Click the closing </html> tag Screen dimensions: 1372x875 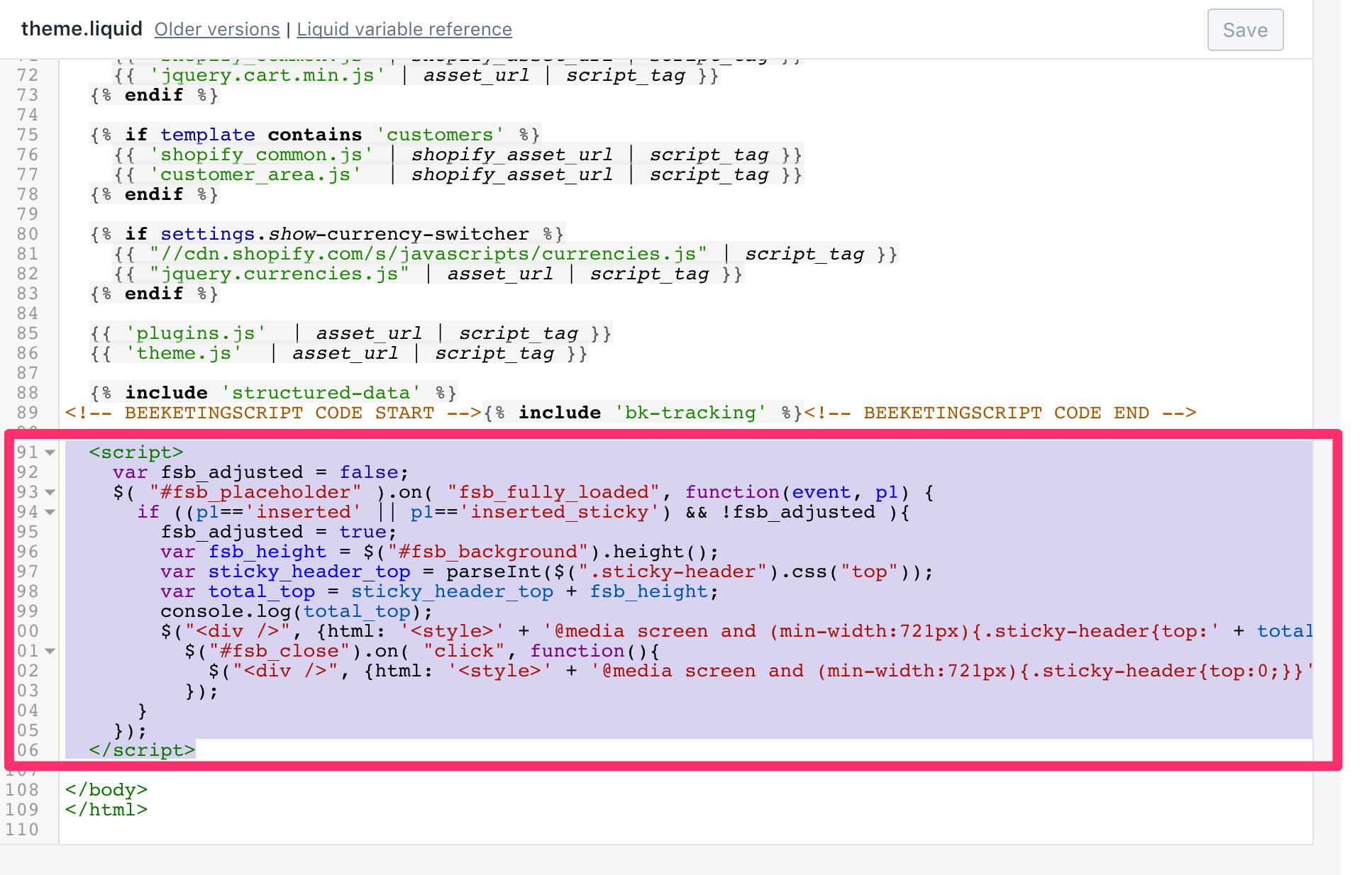(x=106, y=810)
